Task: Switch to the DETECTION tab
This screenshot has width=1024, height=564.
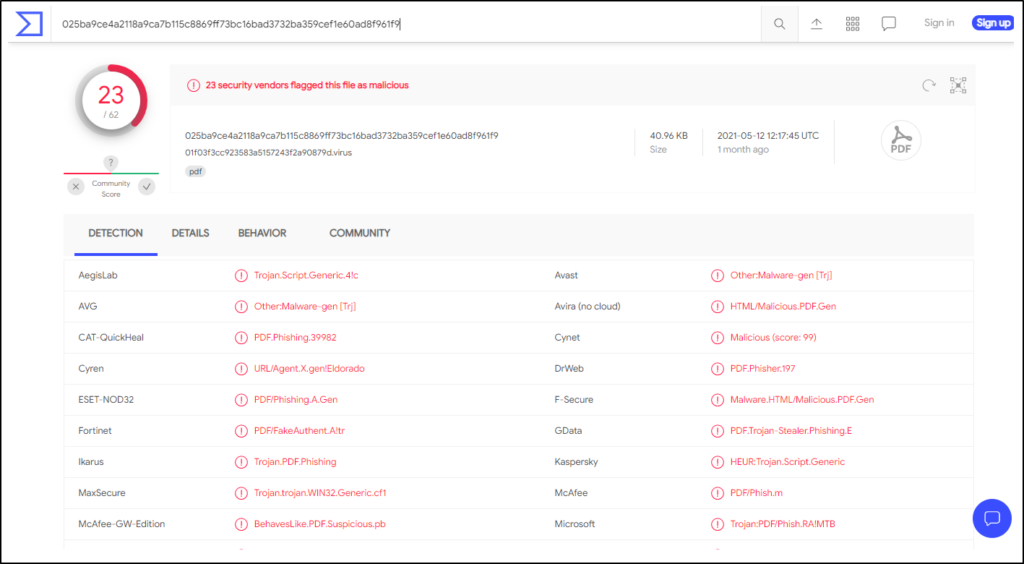Action: (x=116, y=233)
